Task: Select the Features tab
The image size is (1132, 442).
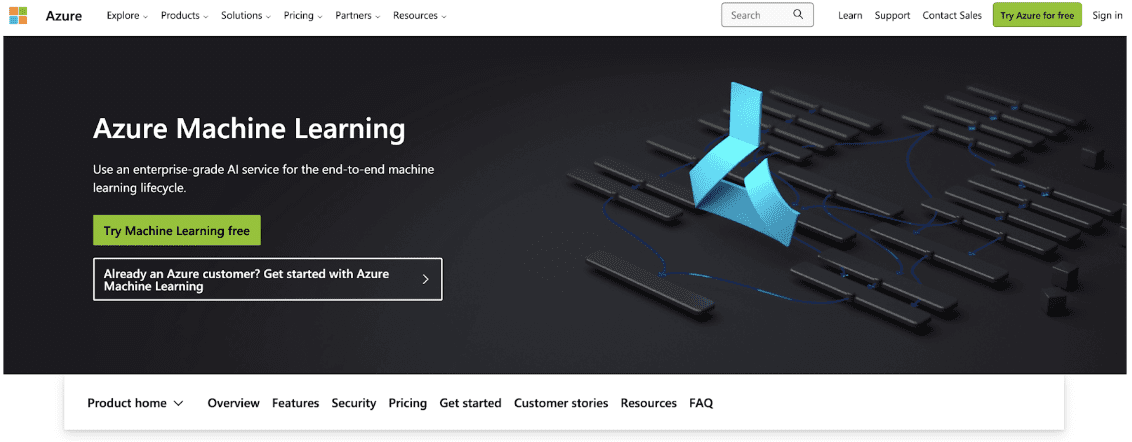Action: tap(295, 403)
